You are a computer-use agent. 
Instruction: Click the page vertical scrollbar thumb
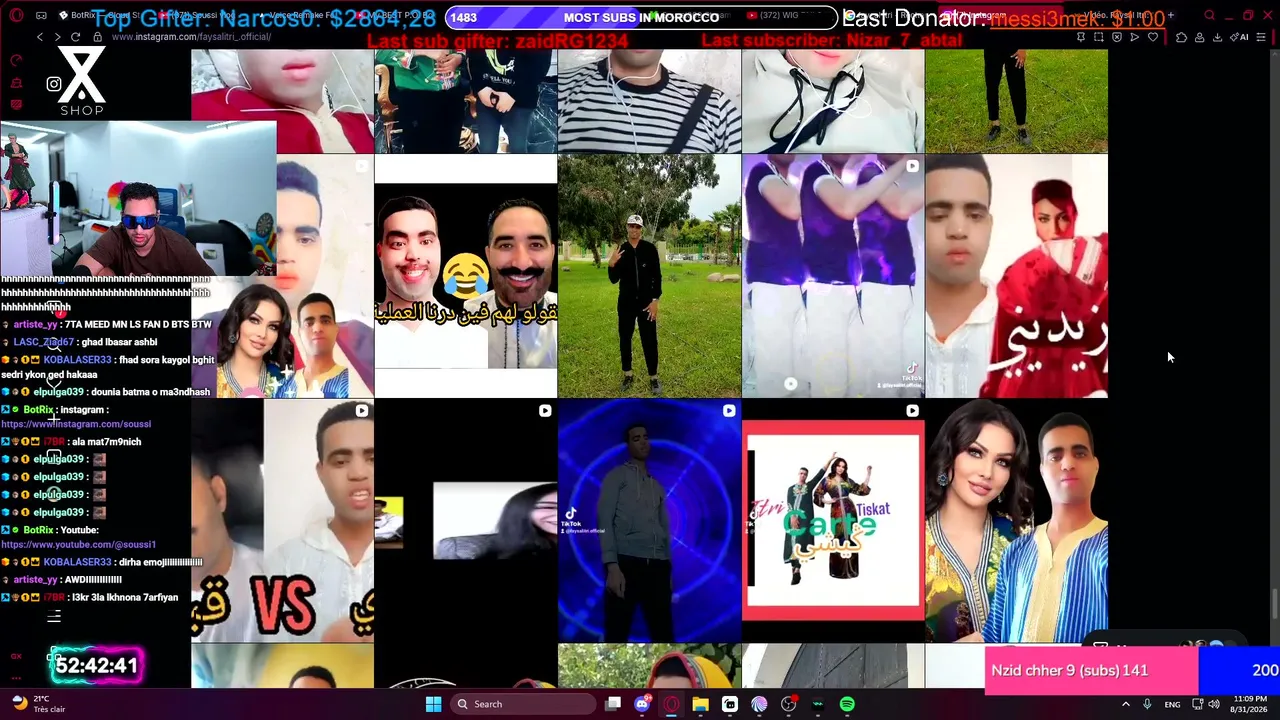pyautogui.click(x=1274, y=604)
